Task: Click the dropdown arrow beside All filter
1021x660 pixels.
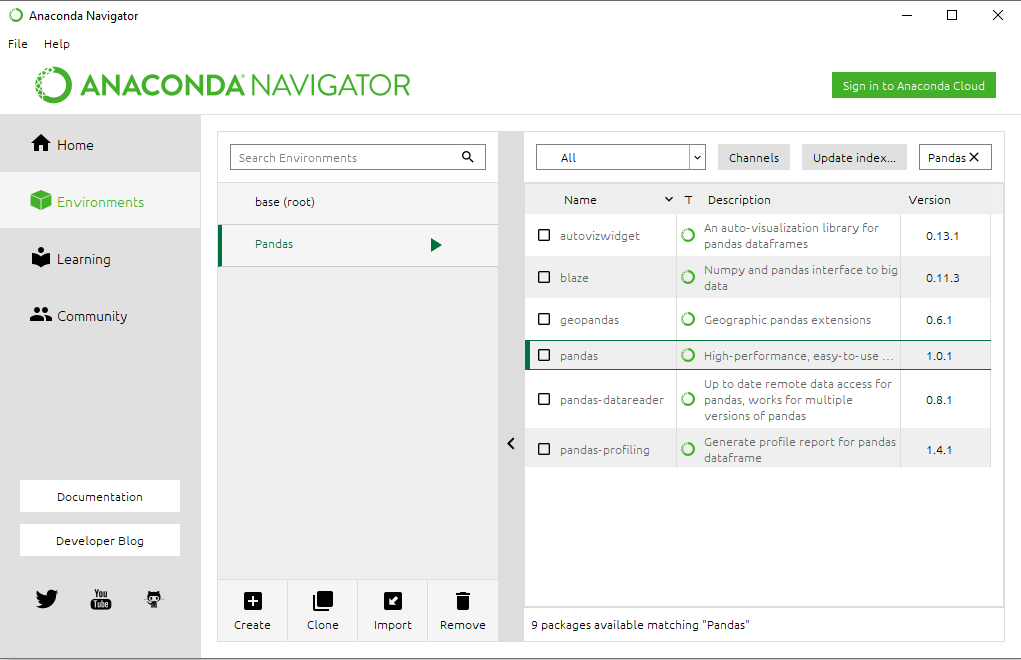Action: pos(697,157)
